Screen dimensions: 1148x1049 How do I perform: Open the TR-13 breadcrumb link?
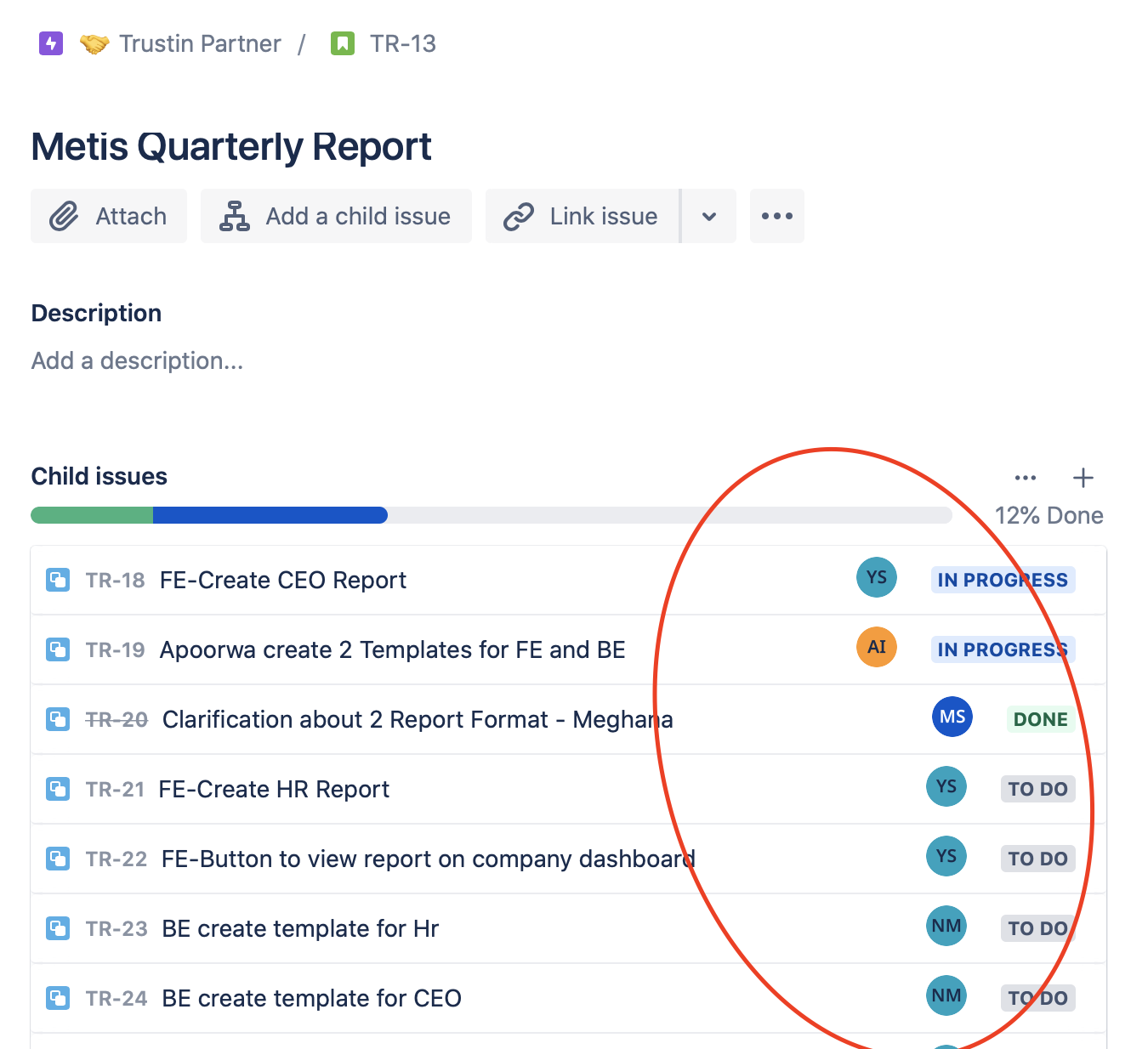pyautogui.click(x=403, y=43)
